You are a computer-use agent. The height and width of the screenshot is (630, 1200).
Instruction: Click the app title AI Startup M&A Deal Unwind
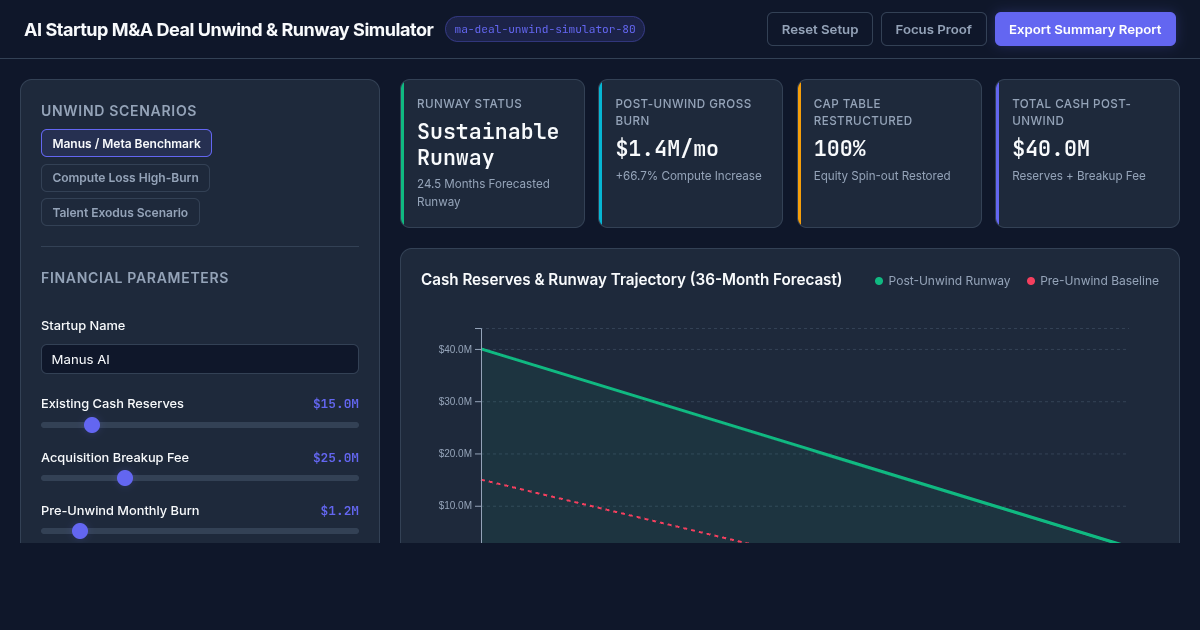click(x=229, y=30)
